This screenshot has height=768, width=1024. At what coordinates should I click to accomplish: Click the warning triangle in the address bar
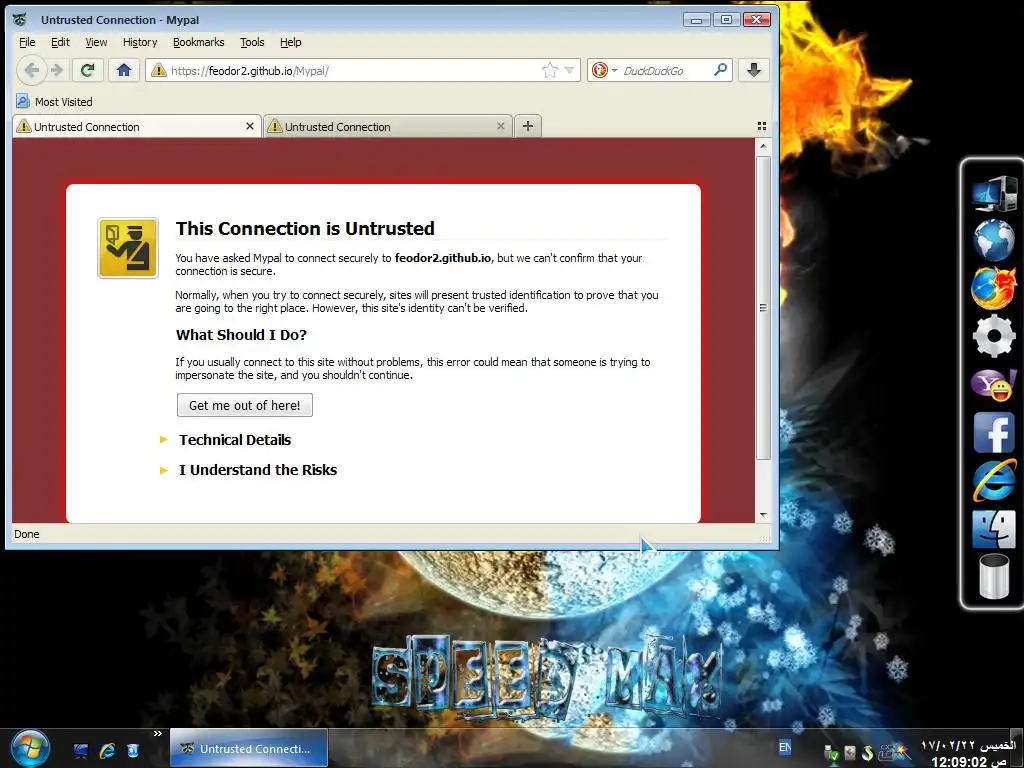pyautogui.click(x=159, y=71)
